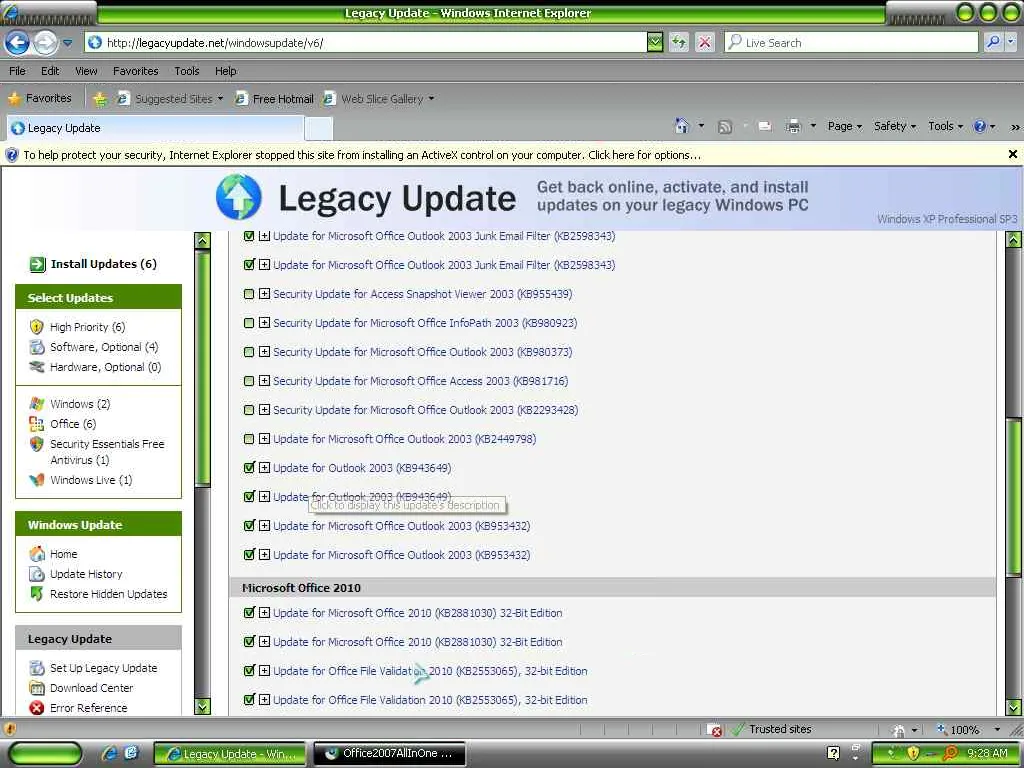1024x768 pixels.
Task: Switch to Office2007AllInOne taskbar window
Action: click(390, 753)
